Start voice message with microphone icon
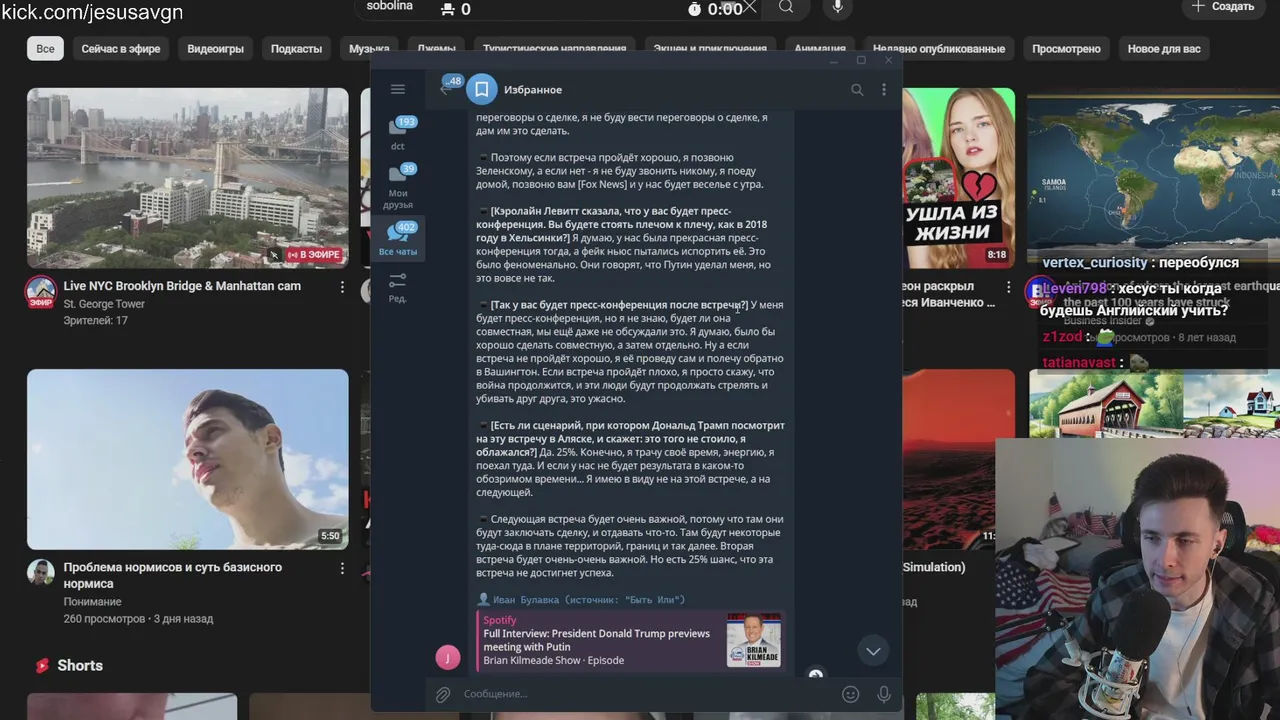The width and height of the screenshot is (1280, 720). (884, 694)
